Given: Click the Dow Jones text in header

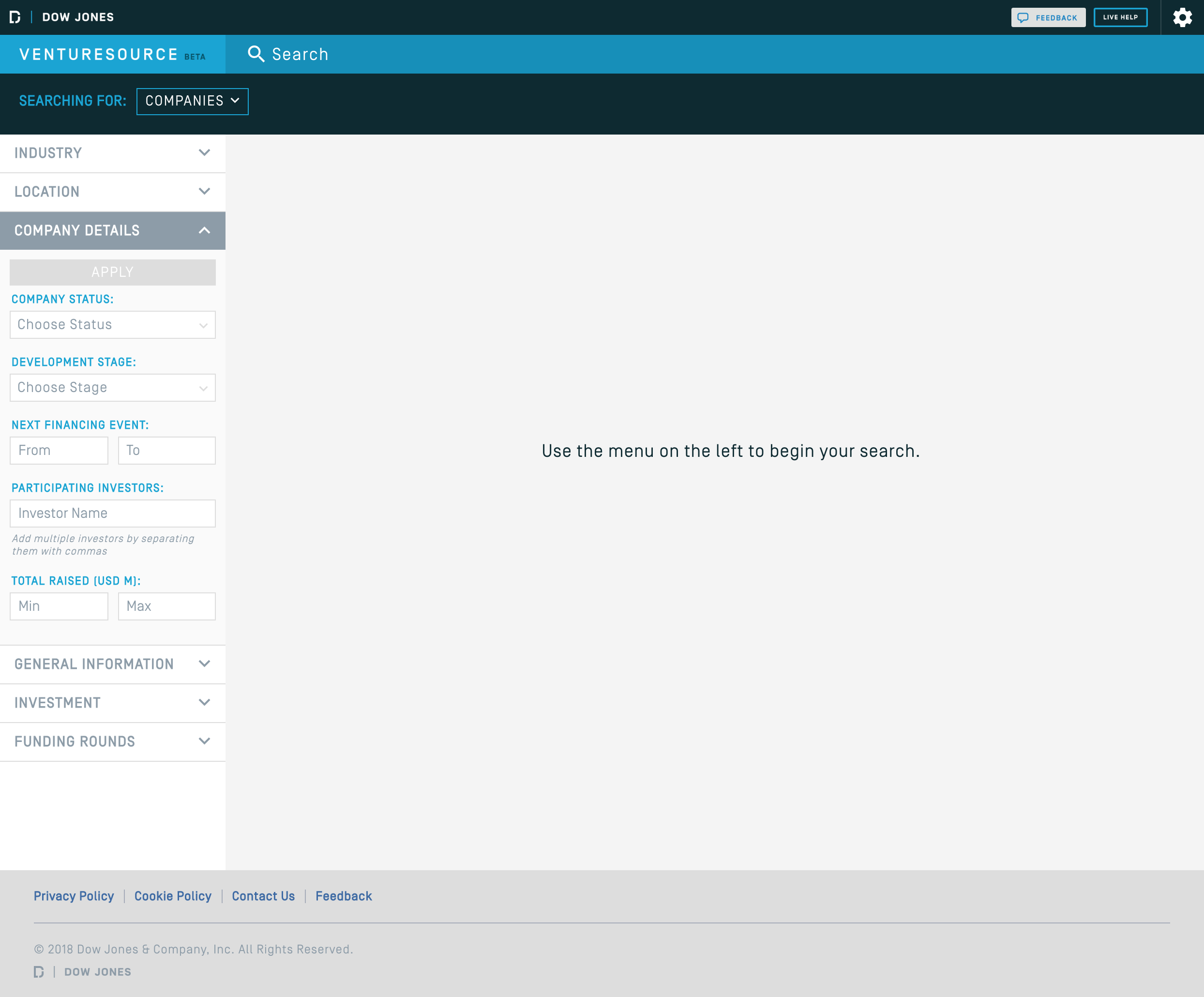Looking at the screenshot, I should pyautogui.click(x=78, y=17).
